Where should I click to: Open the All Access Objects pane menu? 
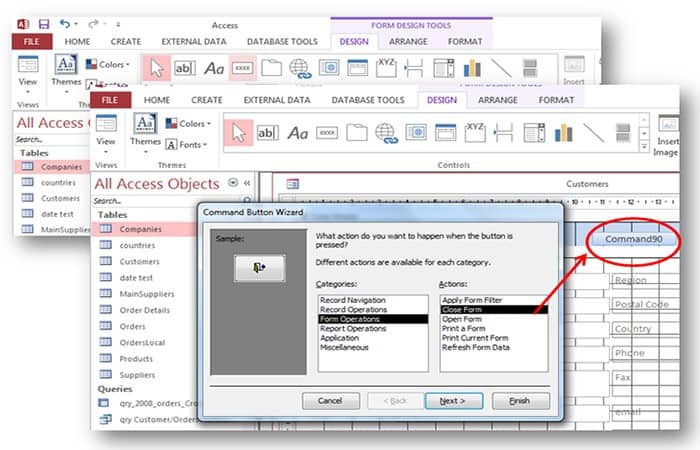[x=233, y=183]
